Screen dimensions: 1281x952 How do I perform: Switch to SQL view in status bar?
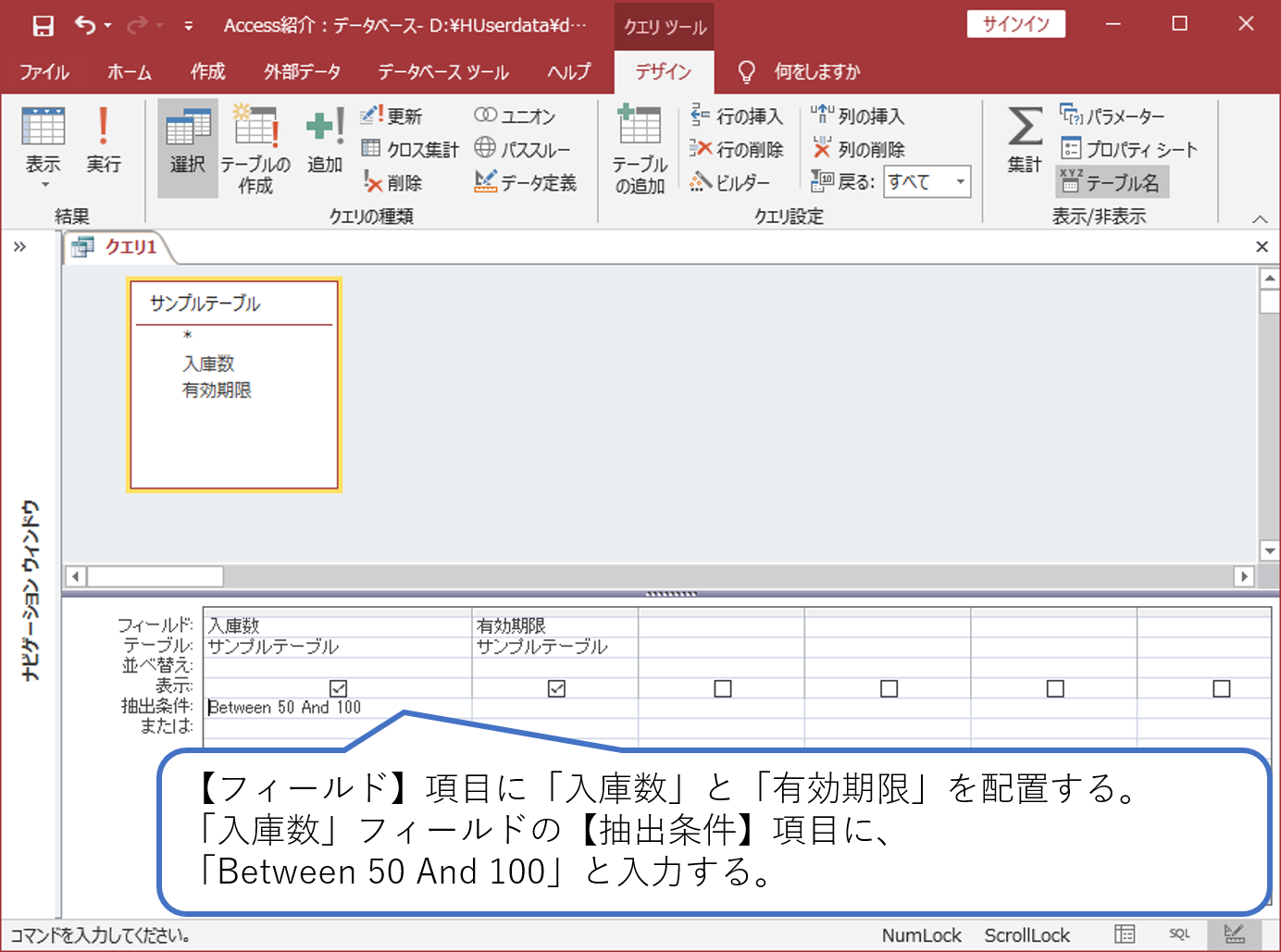[x=1180, y=934]
